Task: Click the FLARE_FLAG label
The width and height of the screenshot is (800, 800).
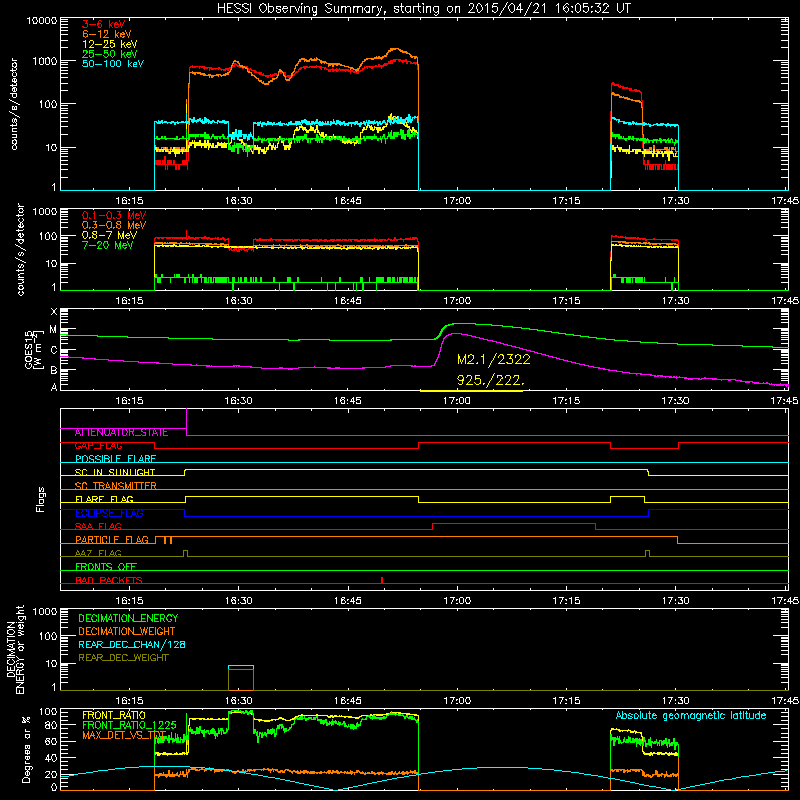Action: [104, 499]
